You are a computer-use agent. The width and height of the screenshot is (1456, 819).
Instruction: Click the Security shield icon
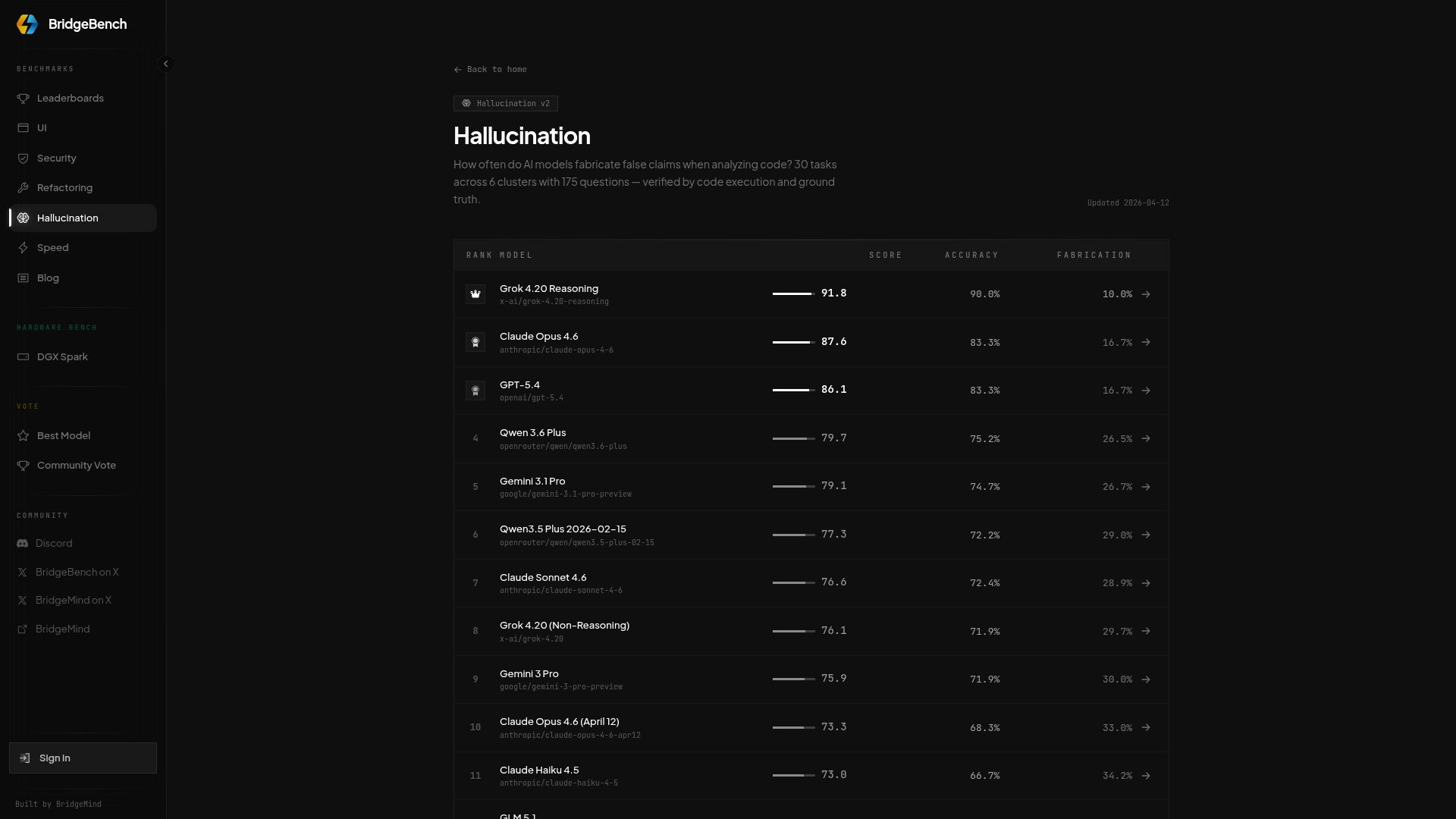pos(24,158)
